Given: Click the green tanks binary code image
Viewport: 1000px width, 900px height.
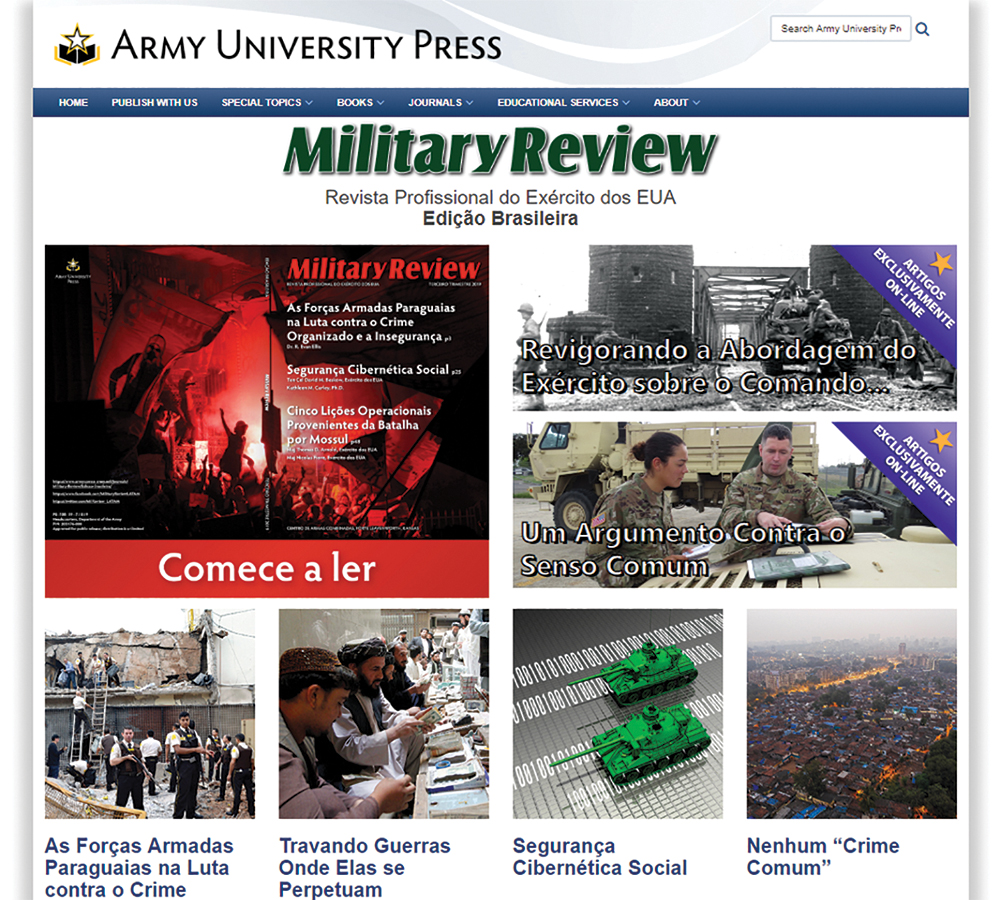Looking at the screenshot, I should tap(617, 713).
